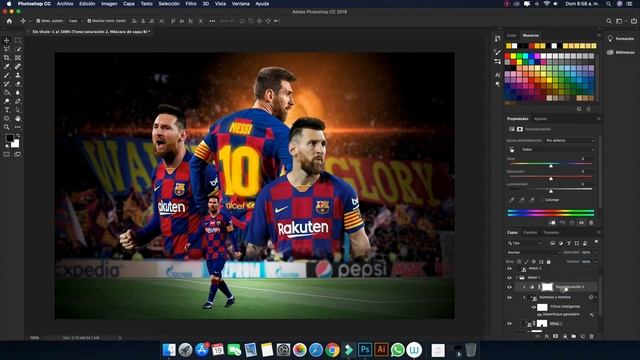
Task: Click the Tono hue slider handle
Action: tap(551, 165)
